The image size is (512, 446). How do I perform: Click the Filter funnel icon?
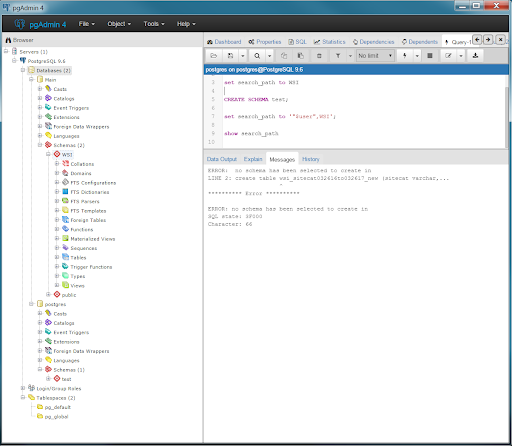click(338, 56)
